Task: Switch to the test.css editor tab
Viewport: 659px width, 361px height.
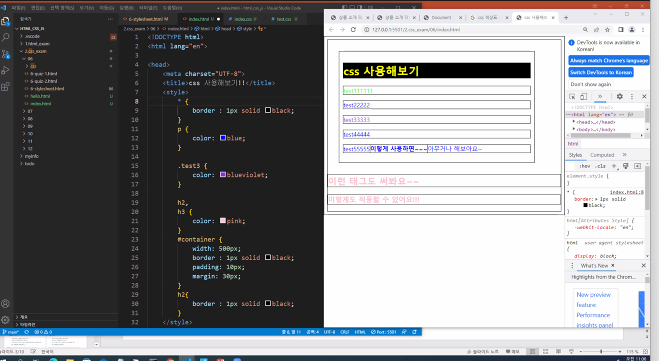Action: 283,19
